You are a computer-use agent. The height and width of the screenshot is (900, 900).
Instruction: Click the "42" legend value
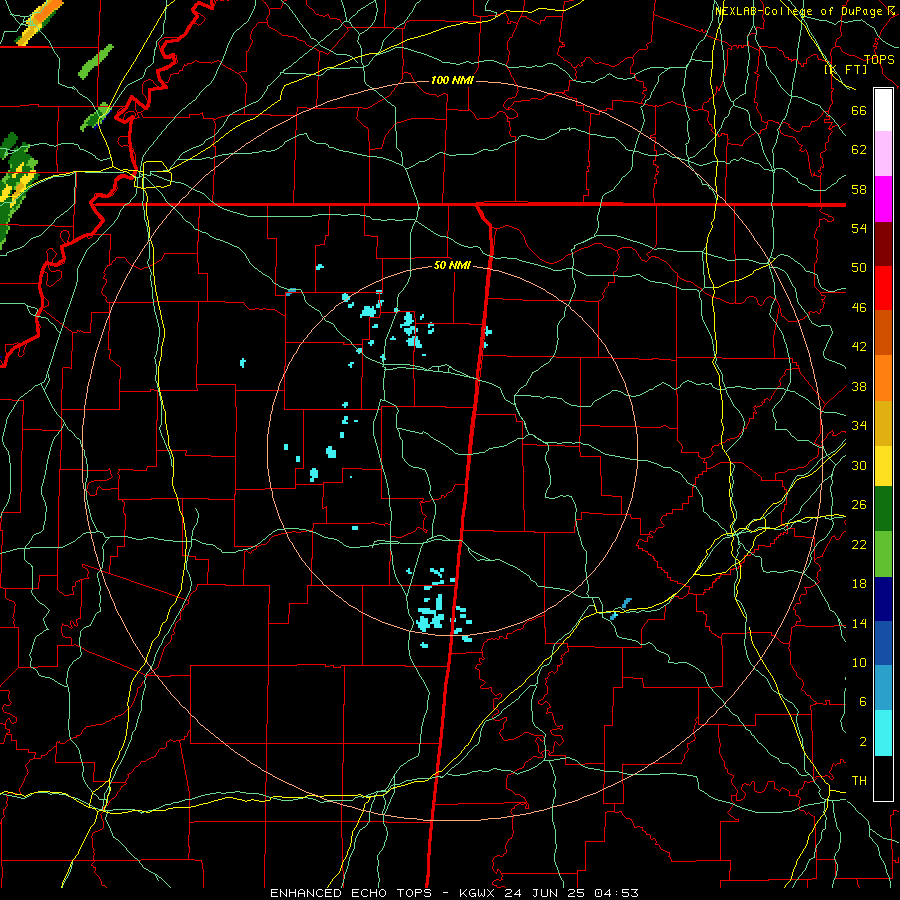(859, 347)
